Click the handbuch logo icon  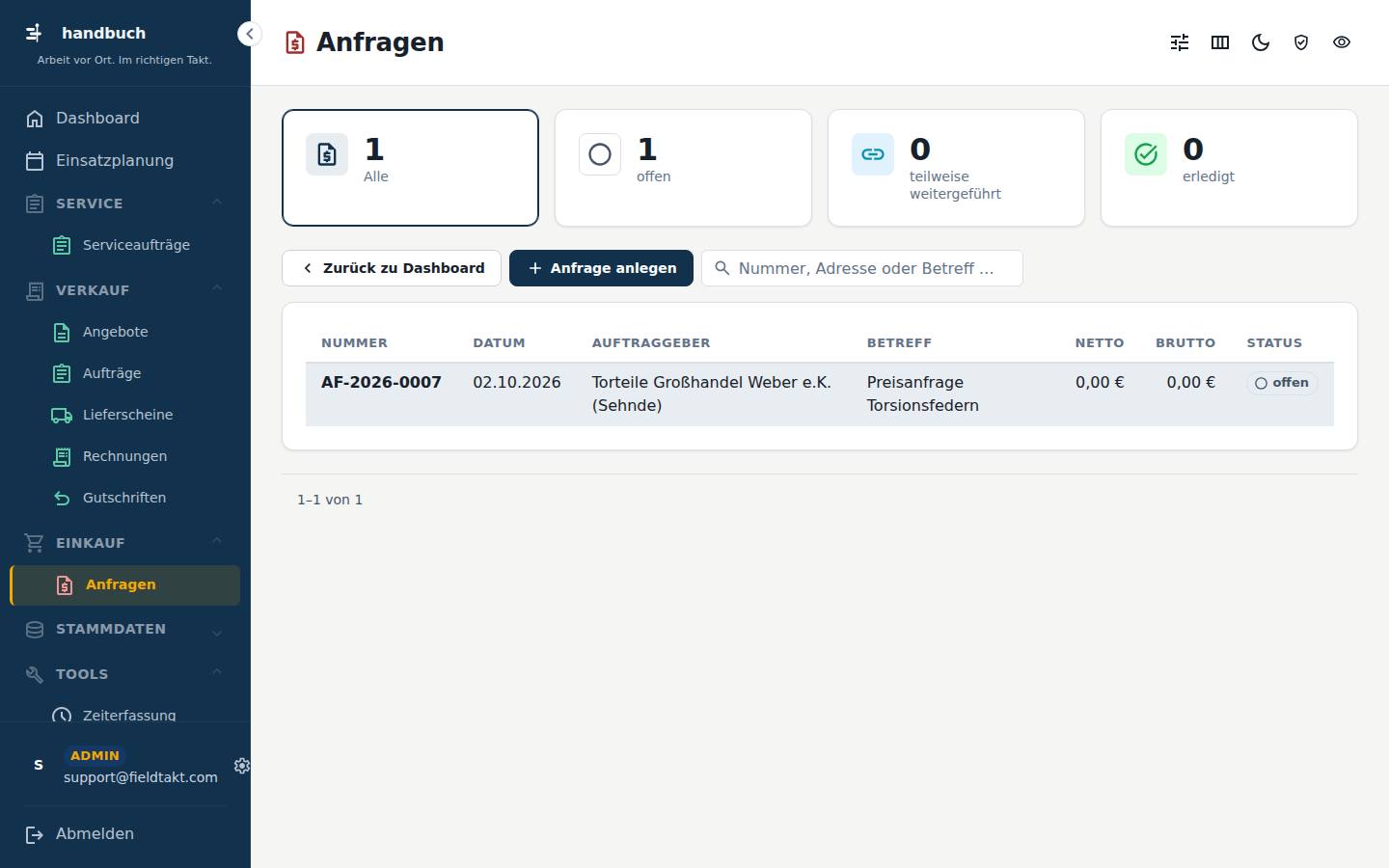[x=34, y=33]
